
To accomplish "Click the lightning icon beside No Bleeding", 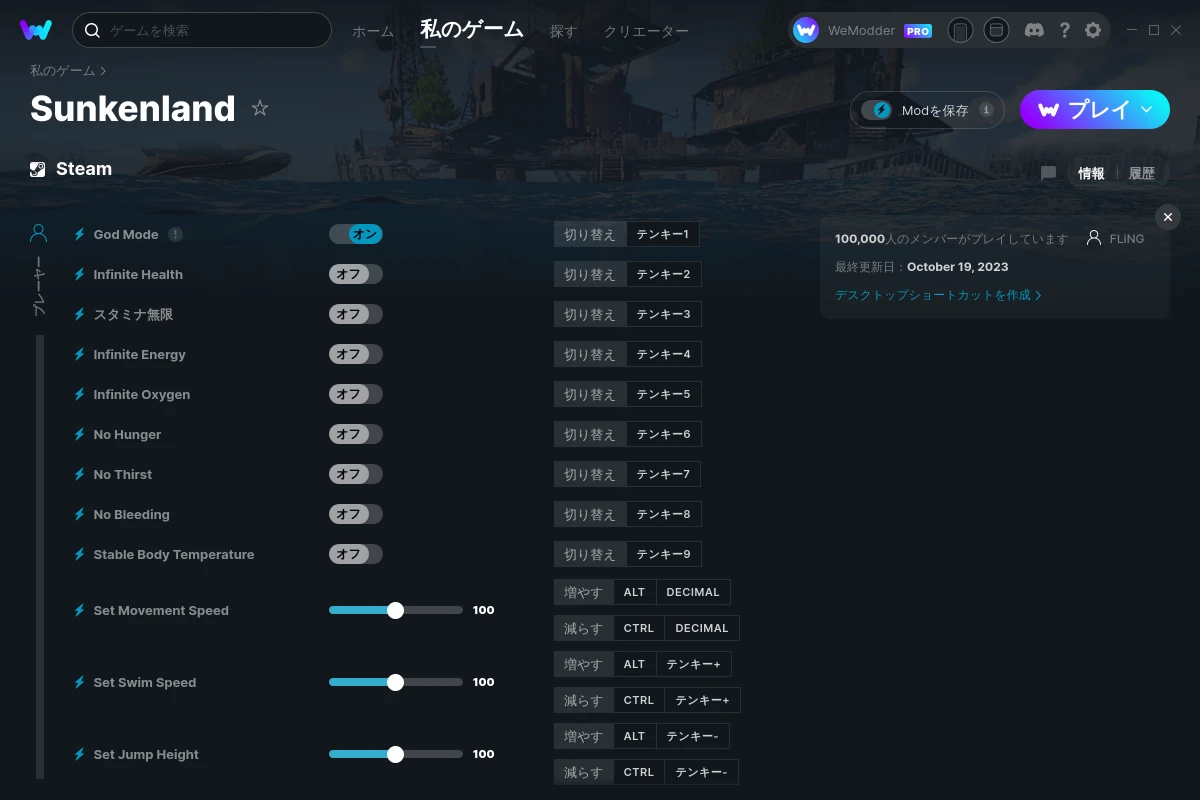I will 80,514.
